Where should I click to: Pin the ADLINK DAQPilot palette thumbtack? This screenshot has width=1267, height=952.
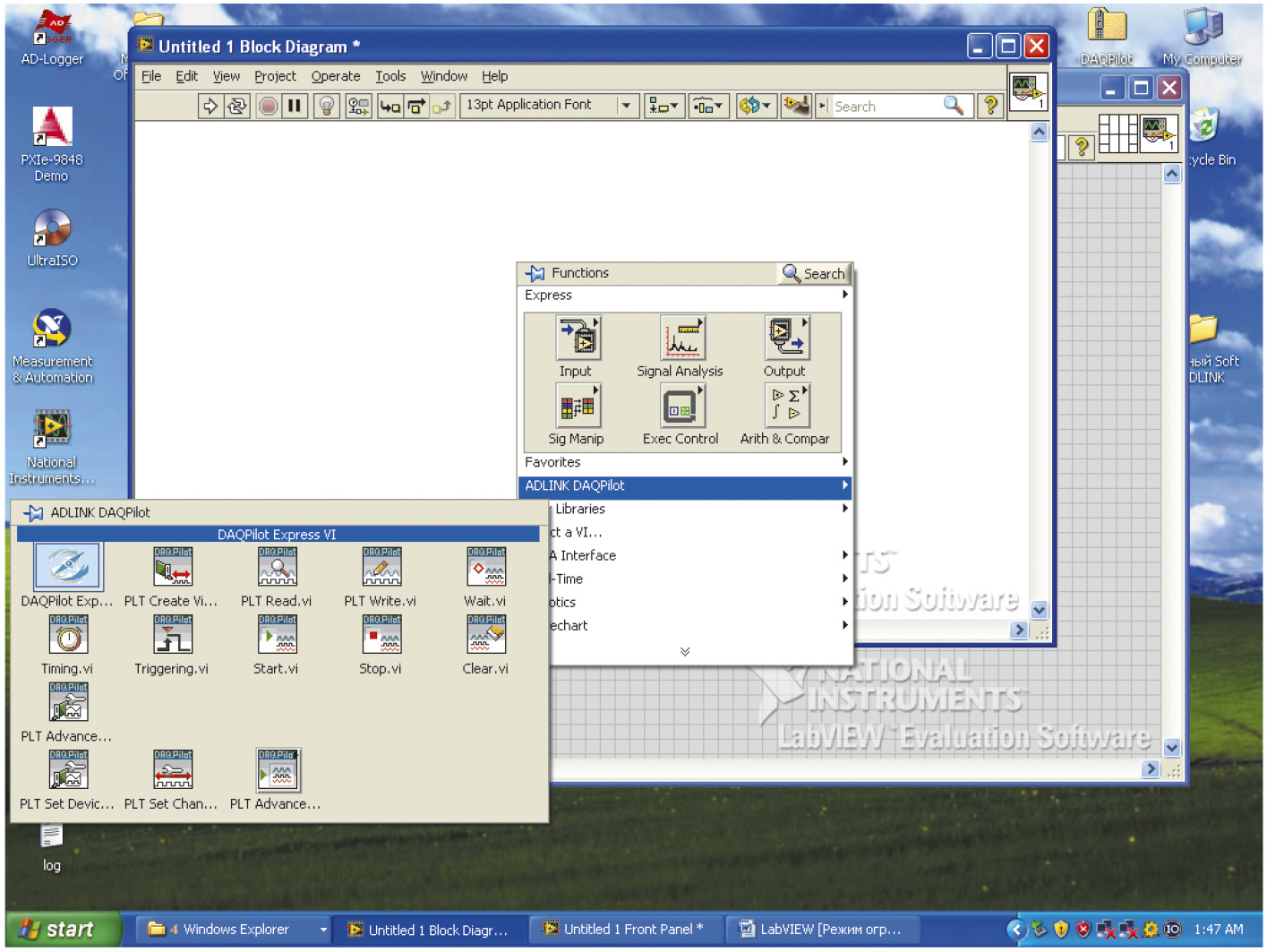(33, 513)
